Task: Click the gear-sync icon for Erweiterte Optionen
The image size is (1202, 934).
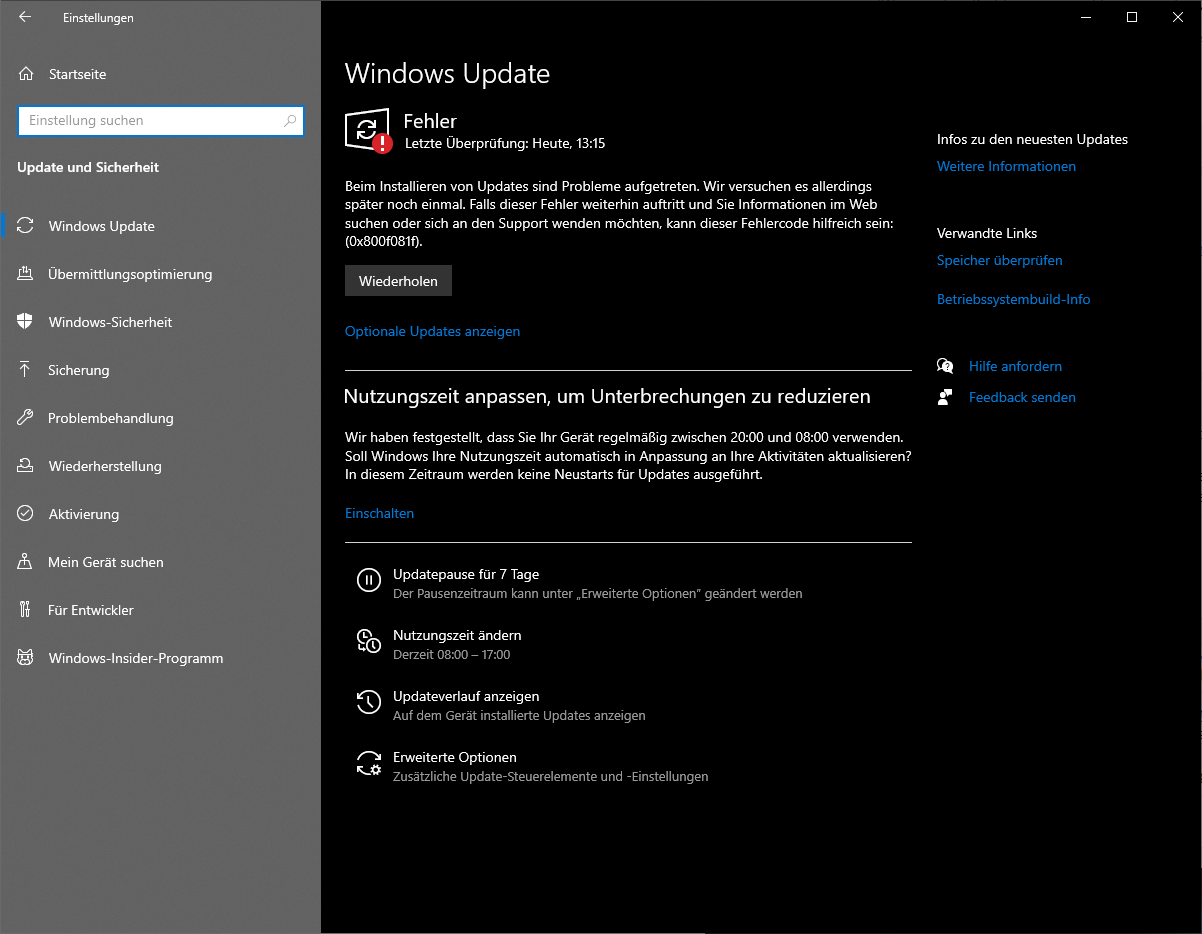Action: (369, 763)
